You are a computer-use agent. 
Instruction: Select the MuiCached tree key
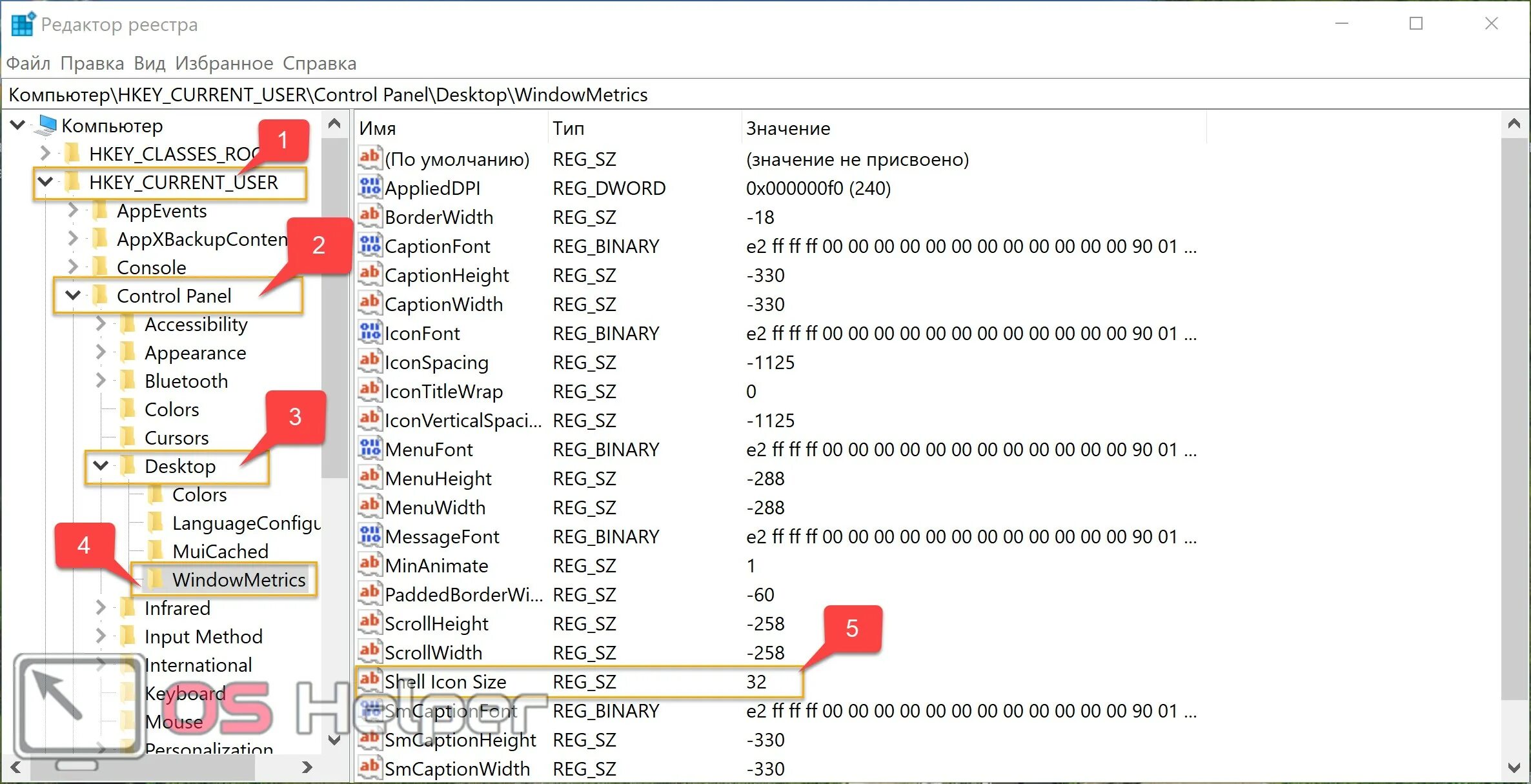[x=220, y=551]
